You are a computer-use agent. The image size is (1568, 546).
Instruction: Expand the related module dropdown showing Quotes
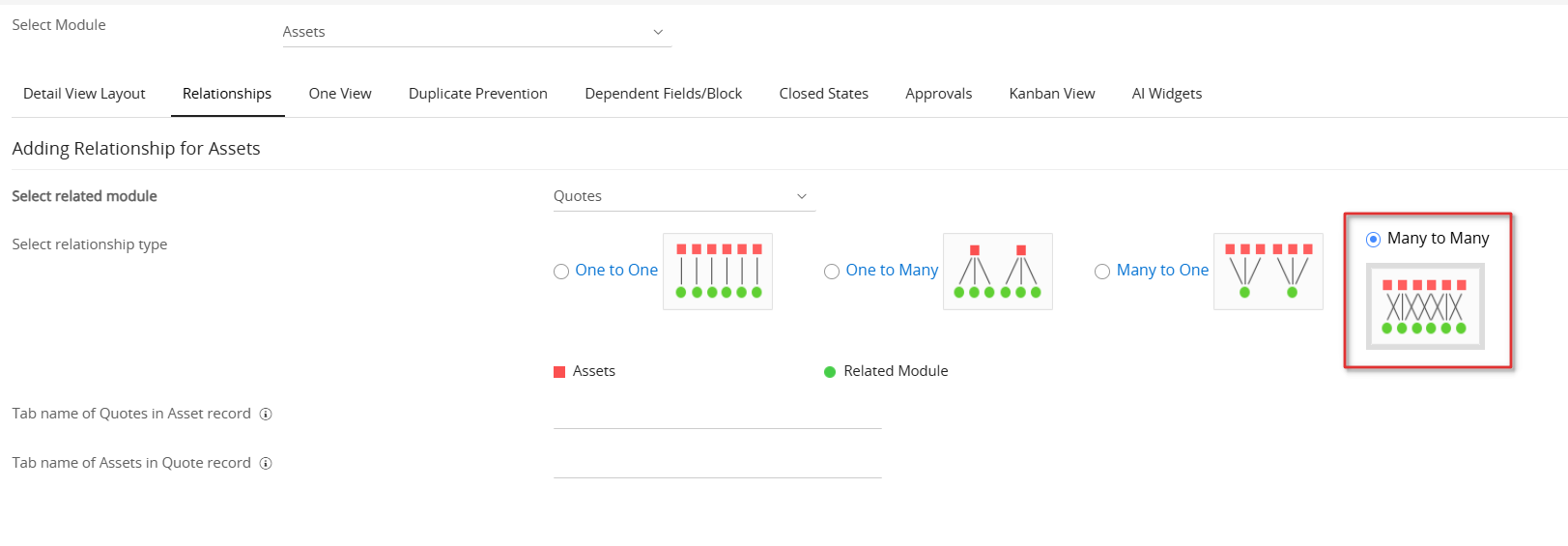coord(683,196)
